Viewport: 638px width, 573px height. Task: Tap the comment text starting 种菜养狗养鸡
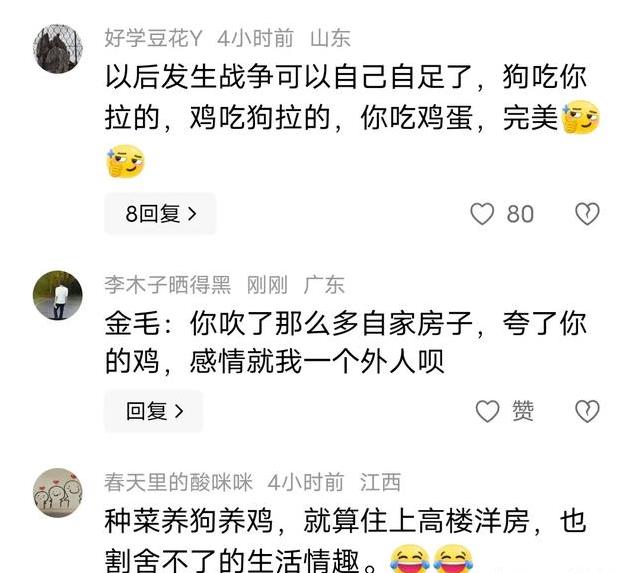click(346, 540)
